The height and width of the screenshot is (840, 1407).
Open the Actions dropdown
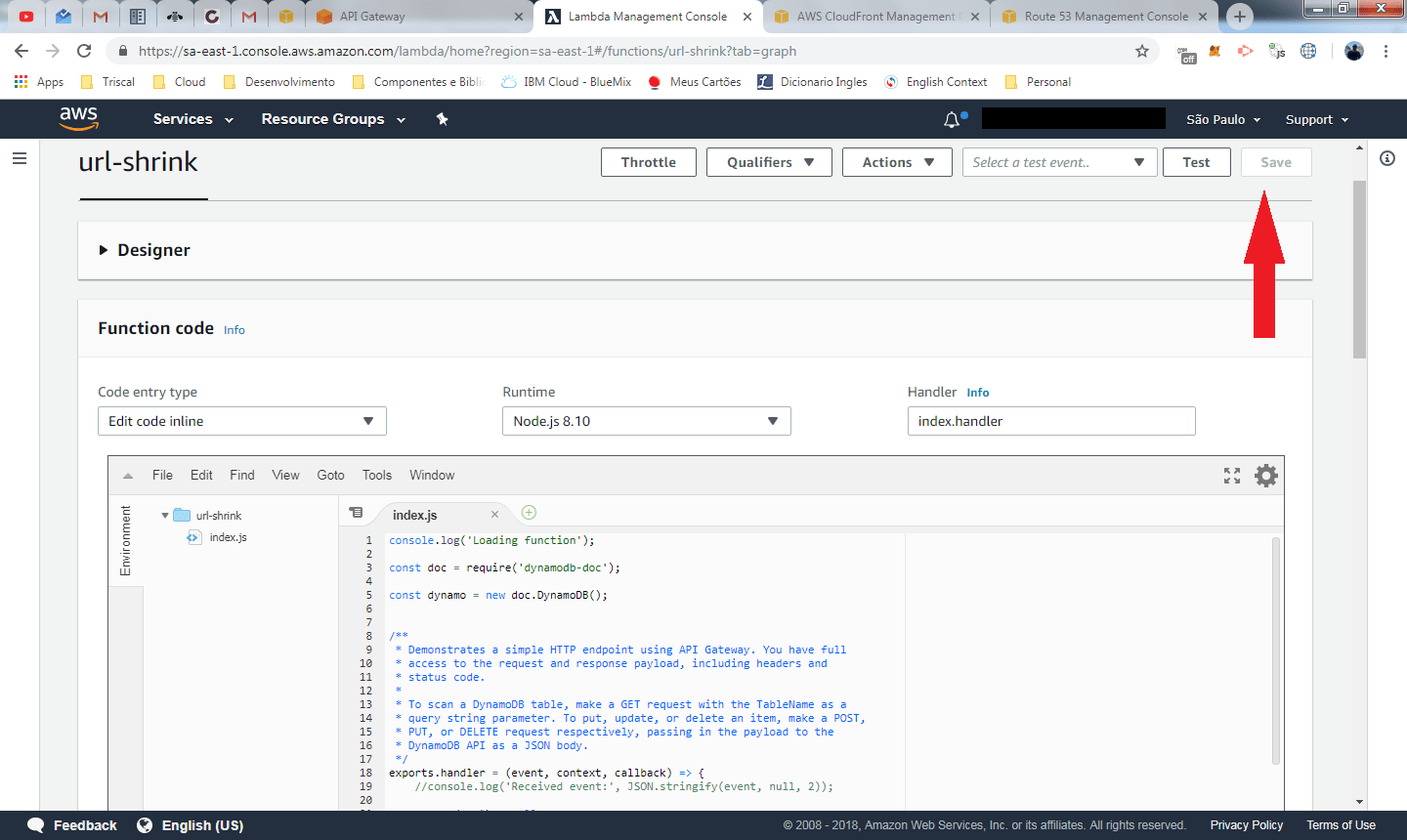click(897, 162)
